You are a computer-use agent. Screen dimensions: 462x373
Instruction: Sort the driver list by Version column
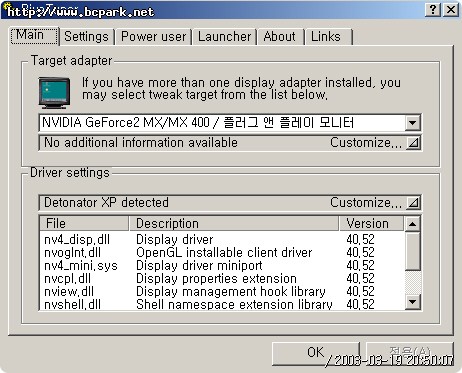(371, 223)
